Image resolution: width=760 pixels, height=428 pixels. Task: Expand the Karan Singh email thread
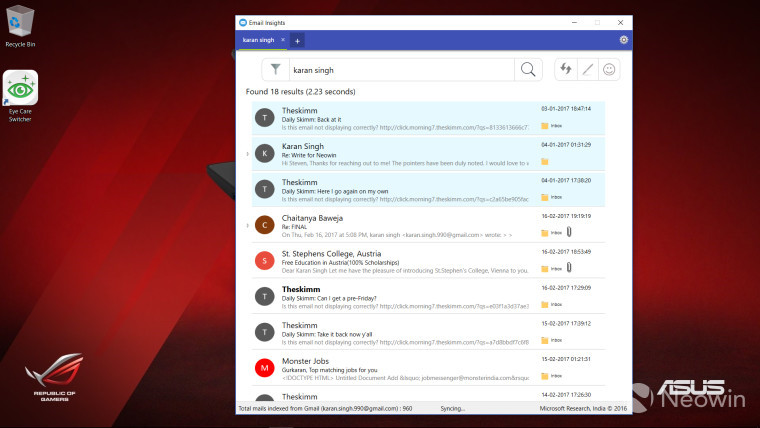pos(248,154)
